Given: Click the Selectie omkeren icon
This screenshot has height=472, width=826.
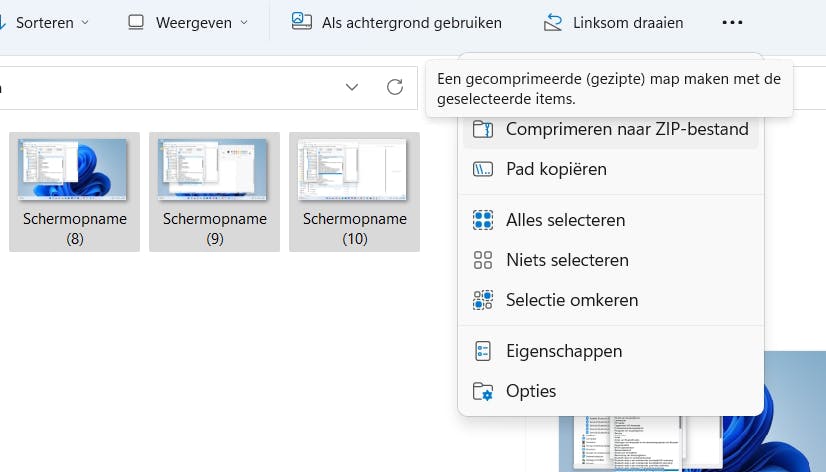Looking at the screenshot, I should (483, 300).
